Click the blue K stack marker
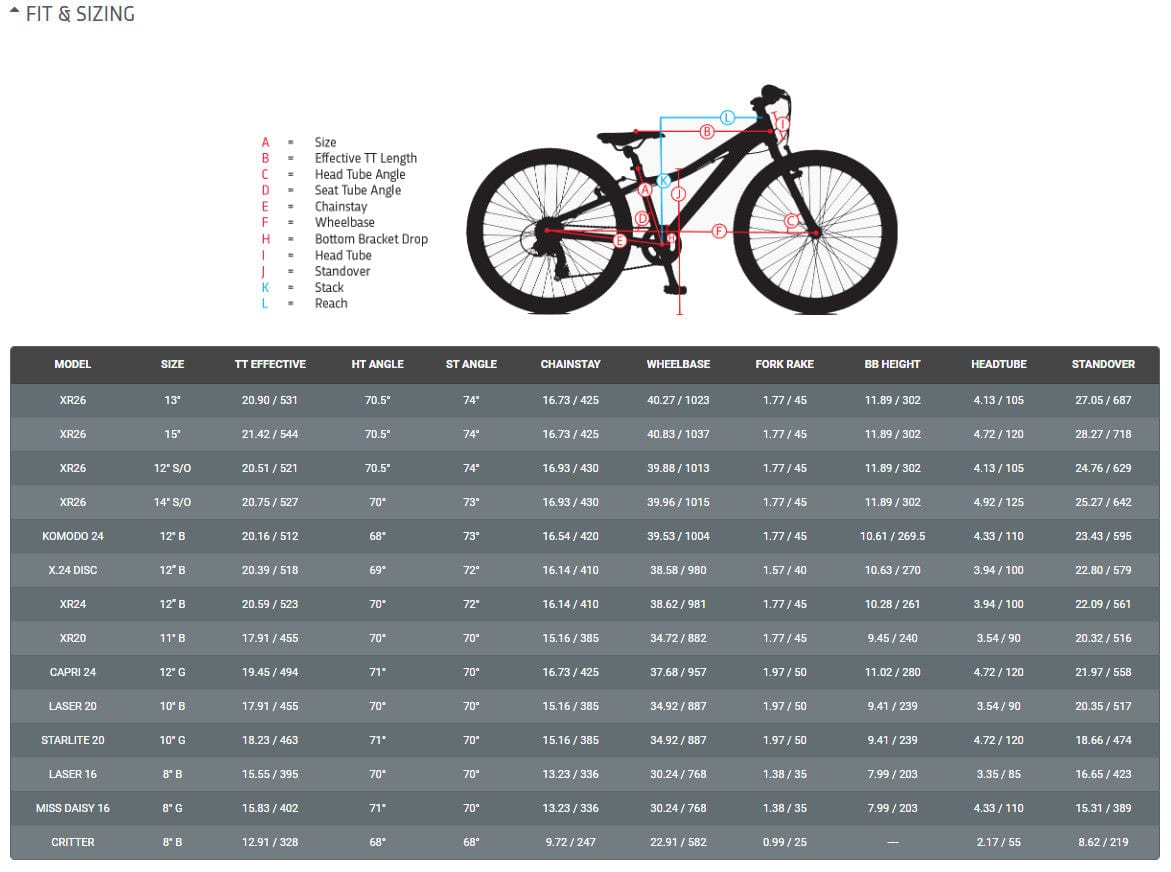Image resolution: width=1171 pixels, height=872 pixels. pyautogui.click(x=663, y=181)
